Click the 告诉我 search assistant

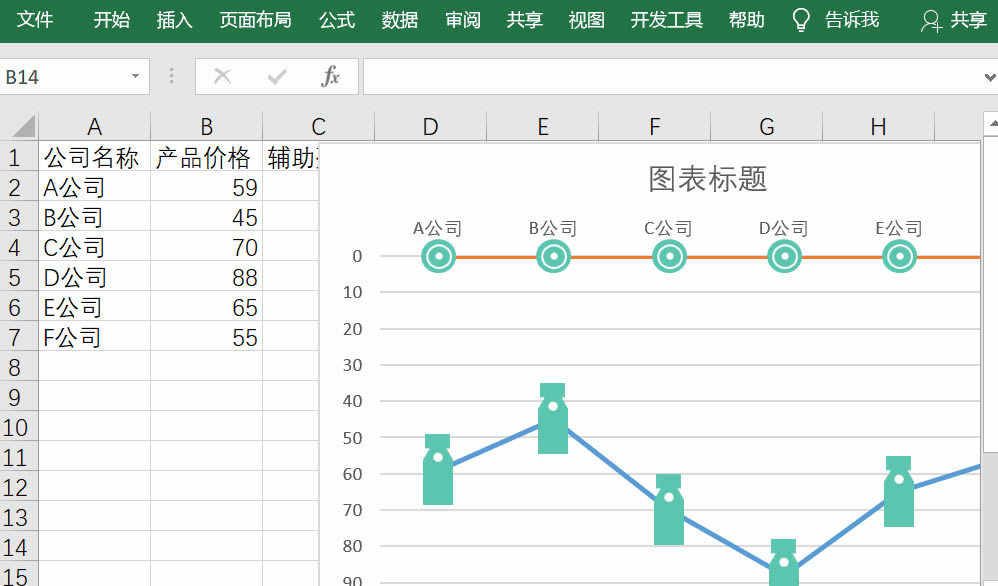[x=852, y=19]
